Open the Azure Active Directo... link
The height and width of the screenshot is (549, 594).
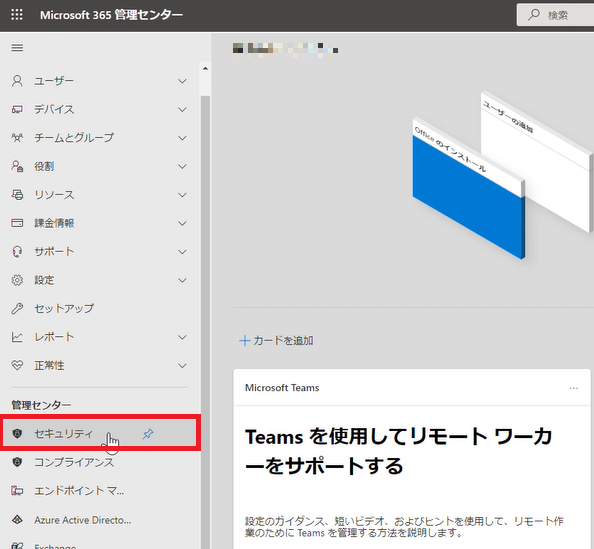tap(100, 519)
